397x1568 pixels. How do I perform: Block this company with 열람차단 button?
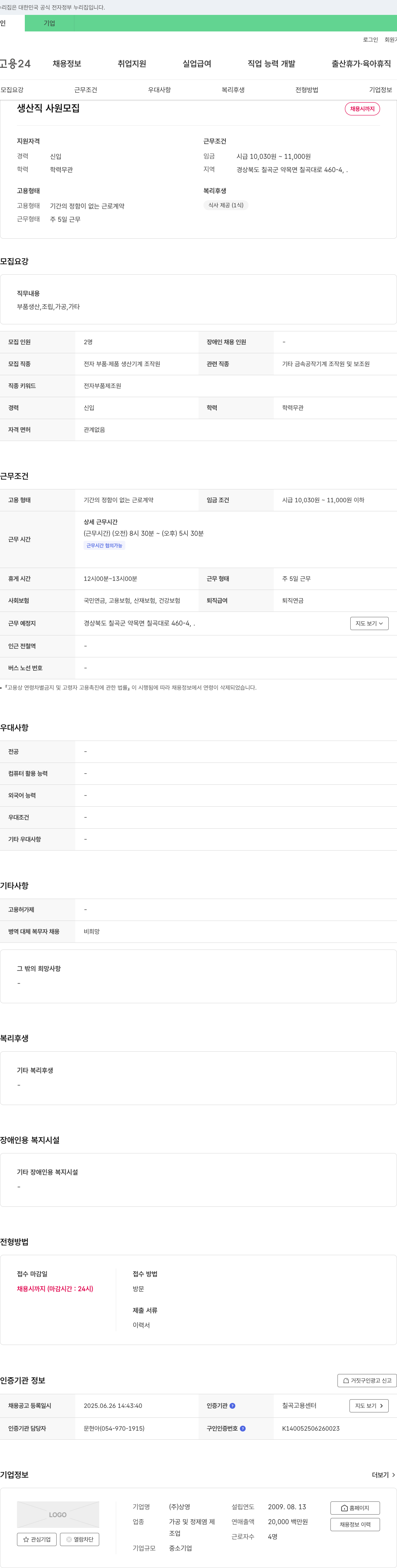(79, 1539)
